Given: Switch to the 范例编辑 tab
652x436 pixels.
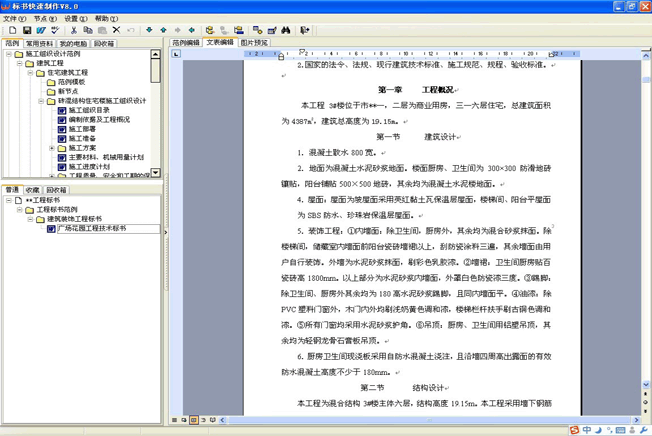Looking at the screenshot, I should click(x=186, y=43).
